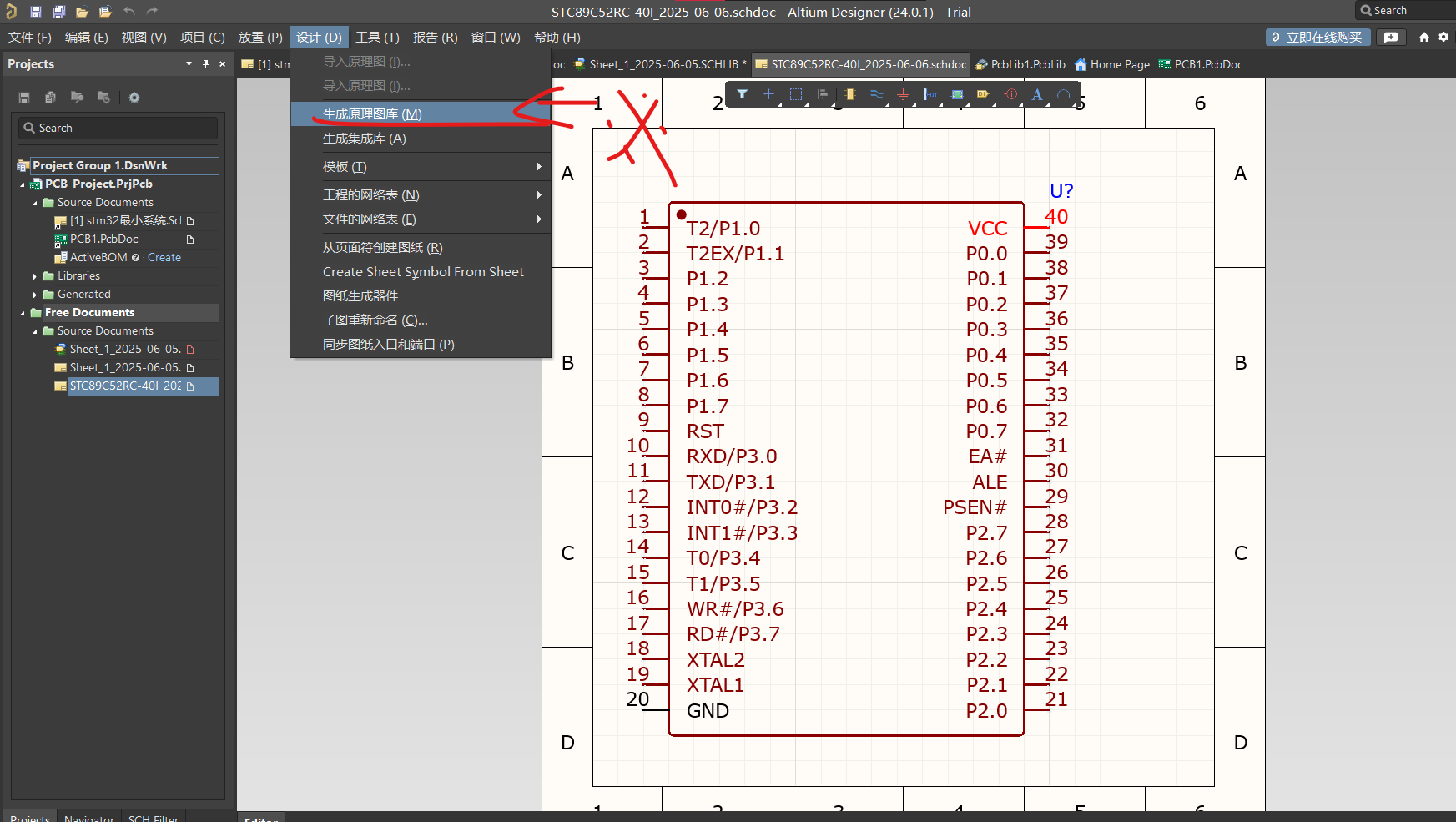This screenshot has height=822, width=1456.
Task: Open the Selection Filter funnel tool
Action: (x=742, y=94)
